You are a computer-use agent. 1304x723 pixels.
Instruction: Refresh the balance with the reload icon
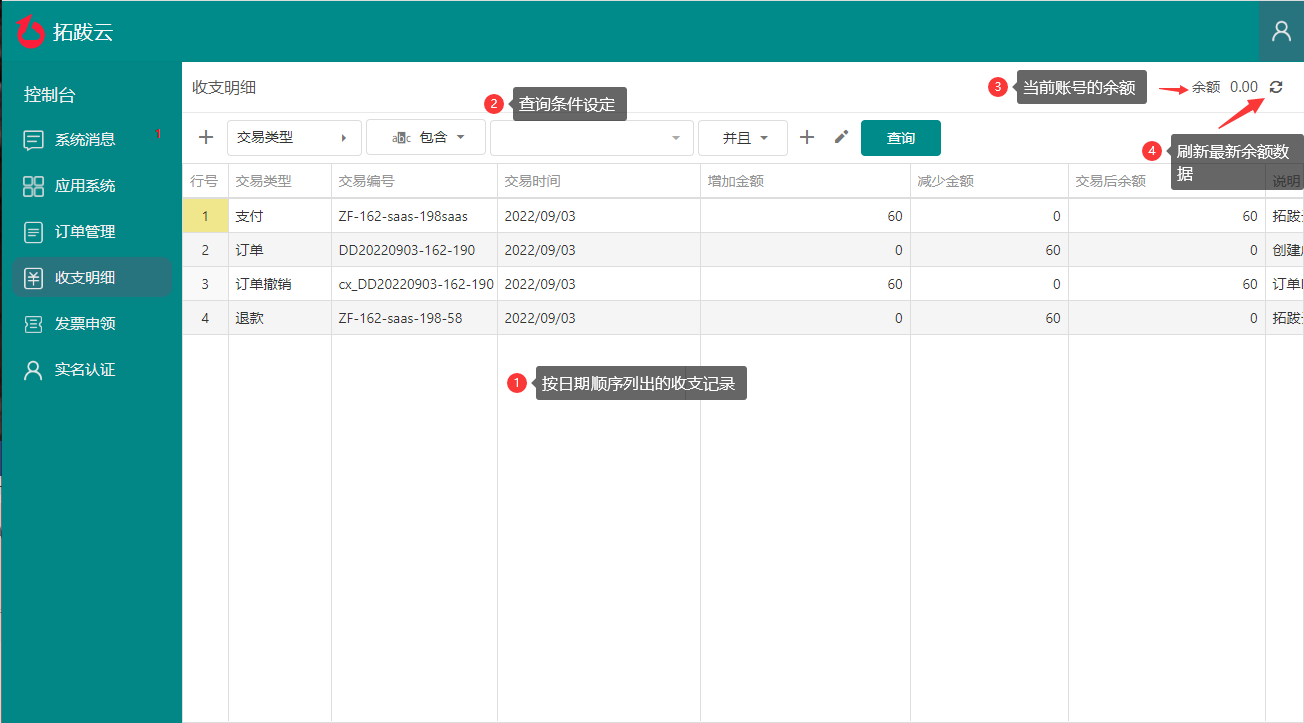click(x=1275, y=87)
